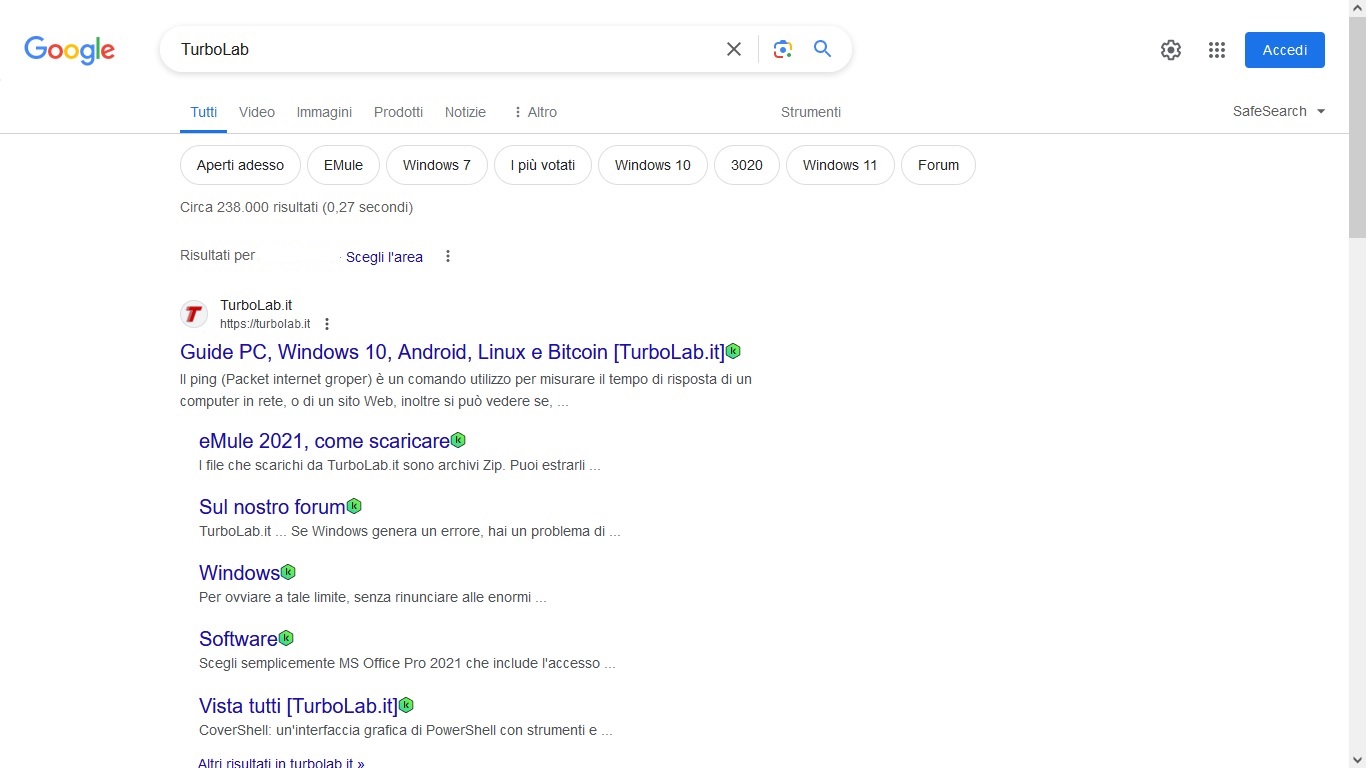1366x768 pixels.
Task: Open the settings gear icon
Action: pyautogui.click(x=1171, y=50)
